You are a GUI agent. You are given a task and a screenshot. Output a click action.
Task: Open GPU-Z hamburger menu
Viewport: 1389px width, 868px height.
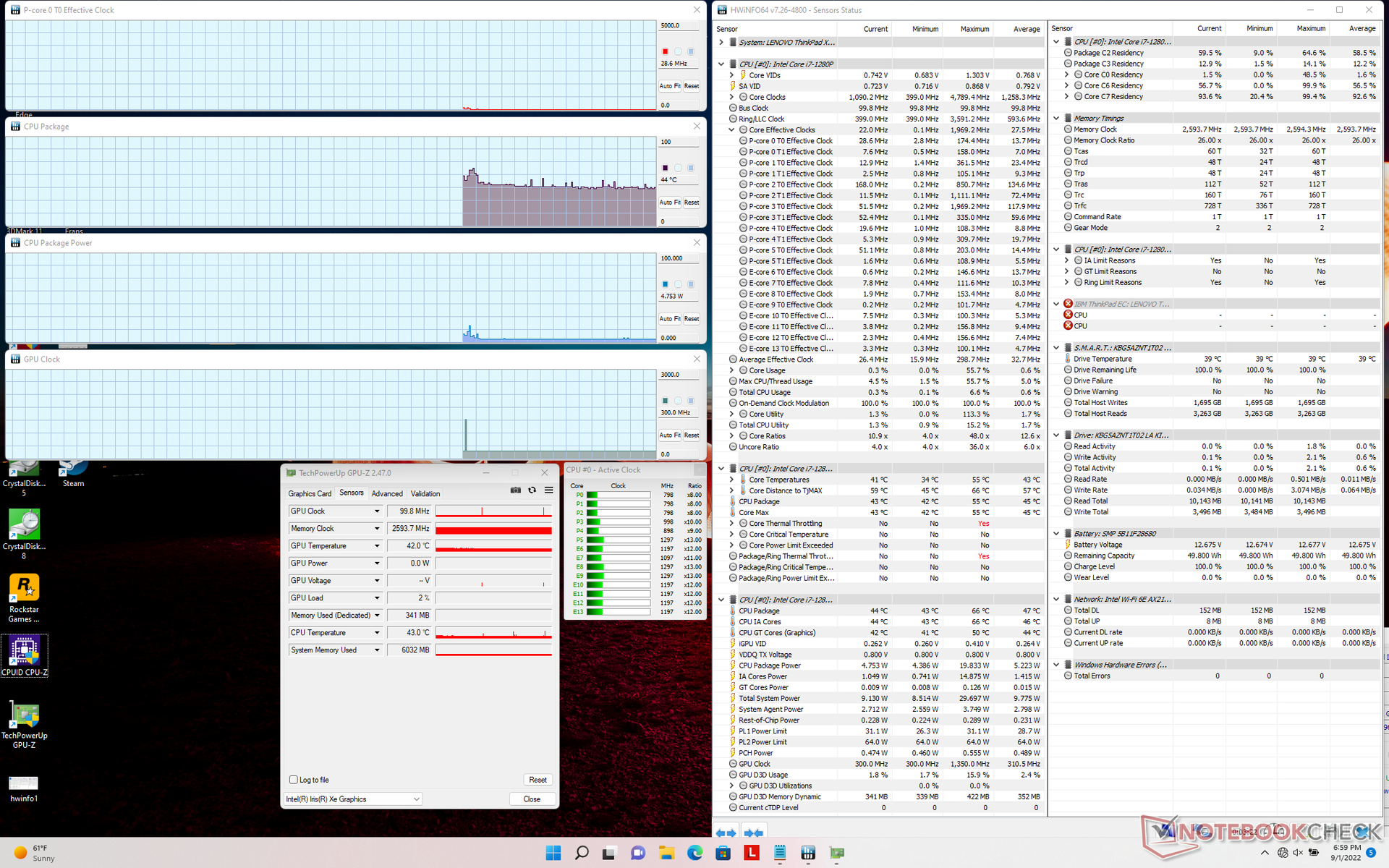[549, 490]
